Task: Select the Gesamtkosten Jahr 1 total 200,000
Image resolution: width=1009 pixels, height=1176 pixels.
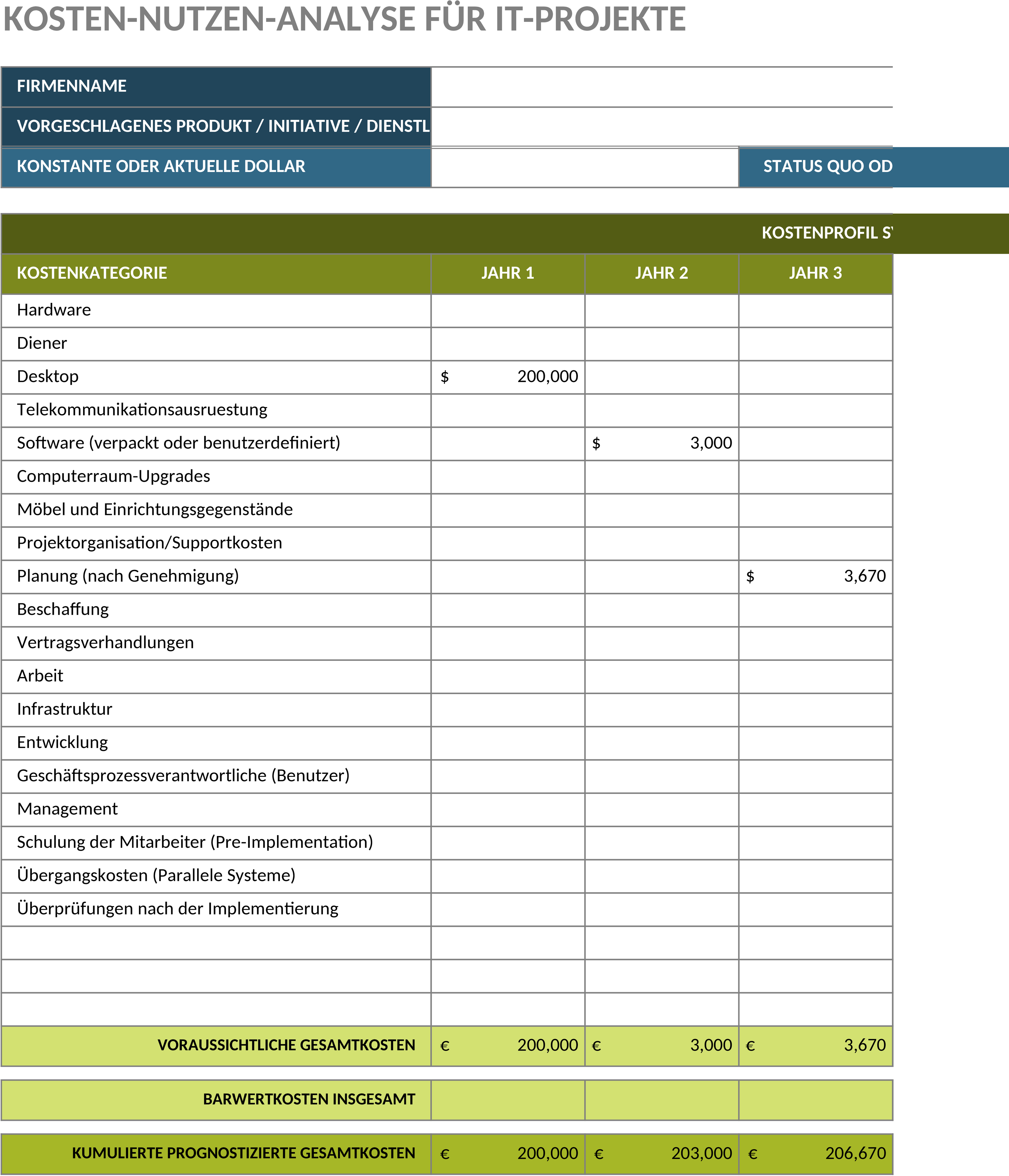Action: point(508,1046)
